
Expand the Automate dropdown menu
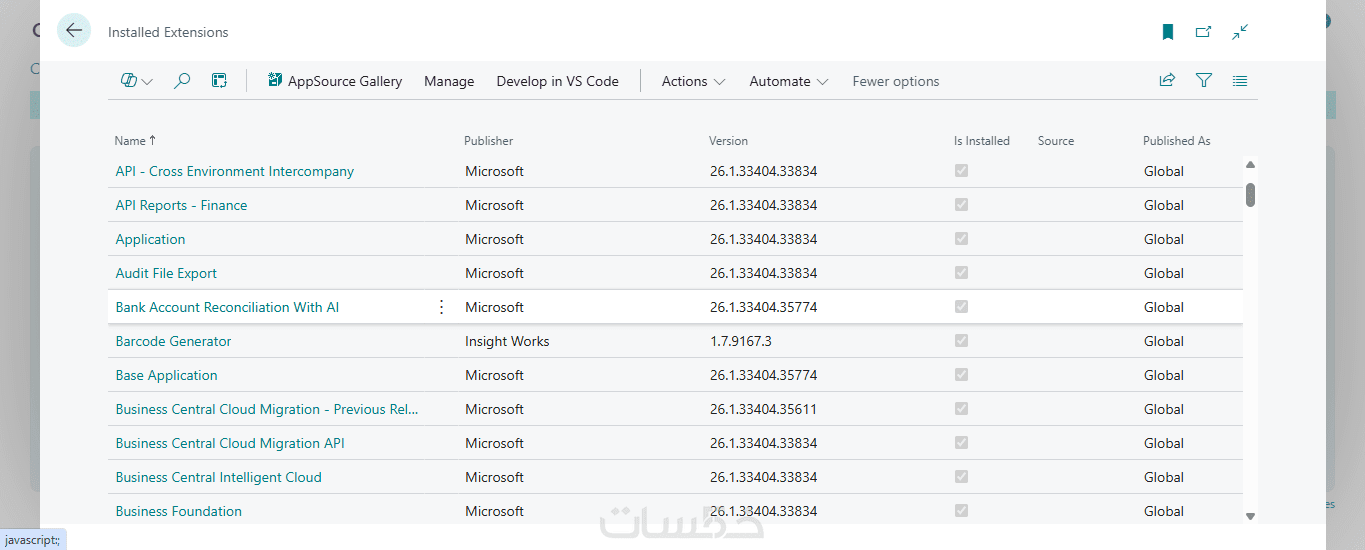(788, 81)
